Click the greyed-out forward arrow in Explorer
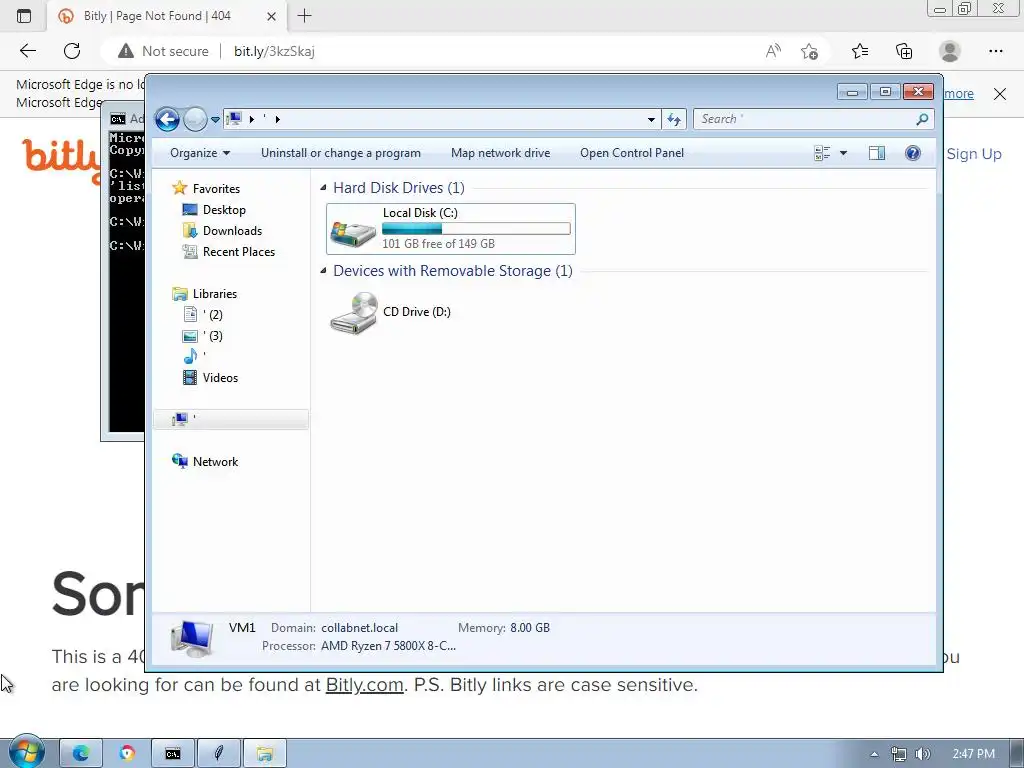Image resolution: width=1024 pixels, height=768 pixels. click(x=195, y=119)
